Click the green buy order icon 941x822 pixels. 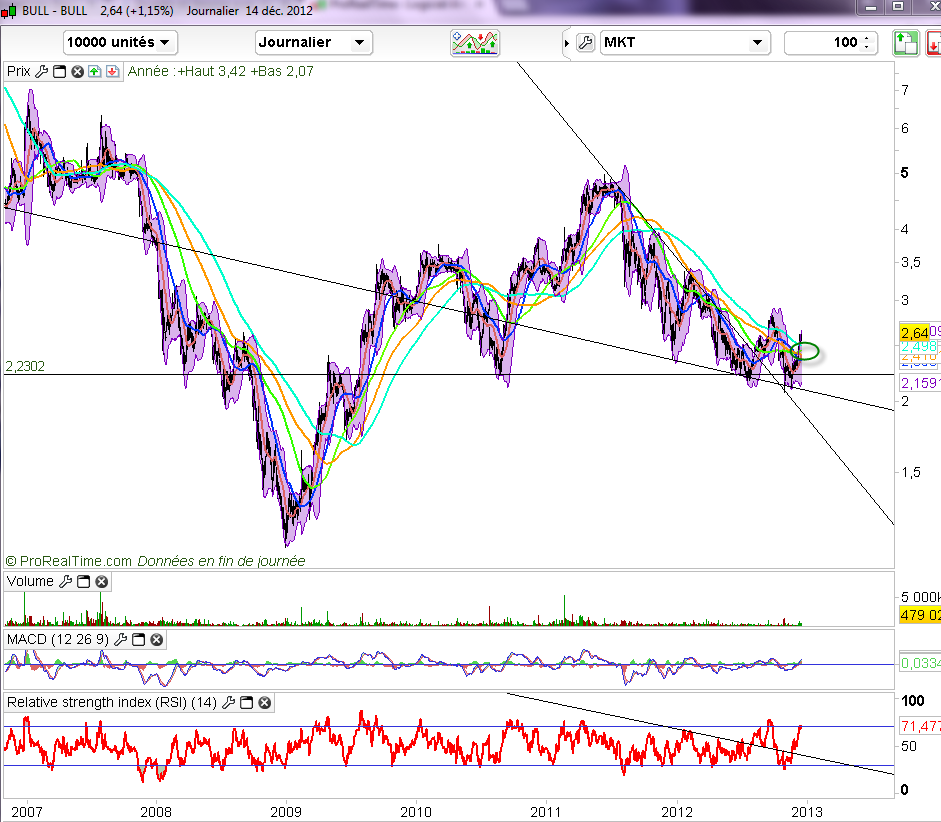(904, 42)
